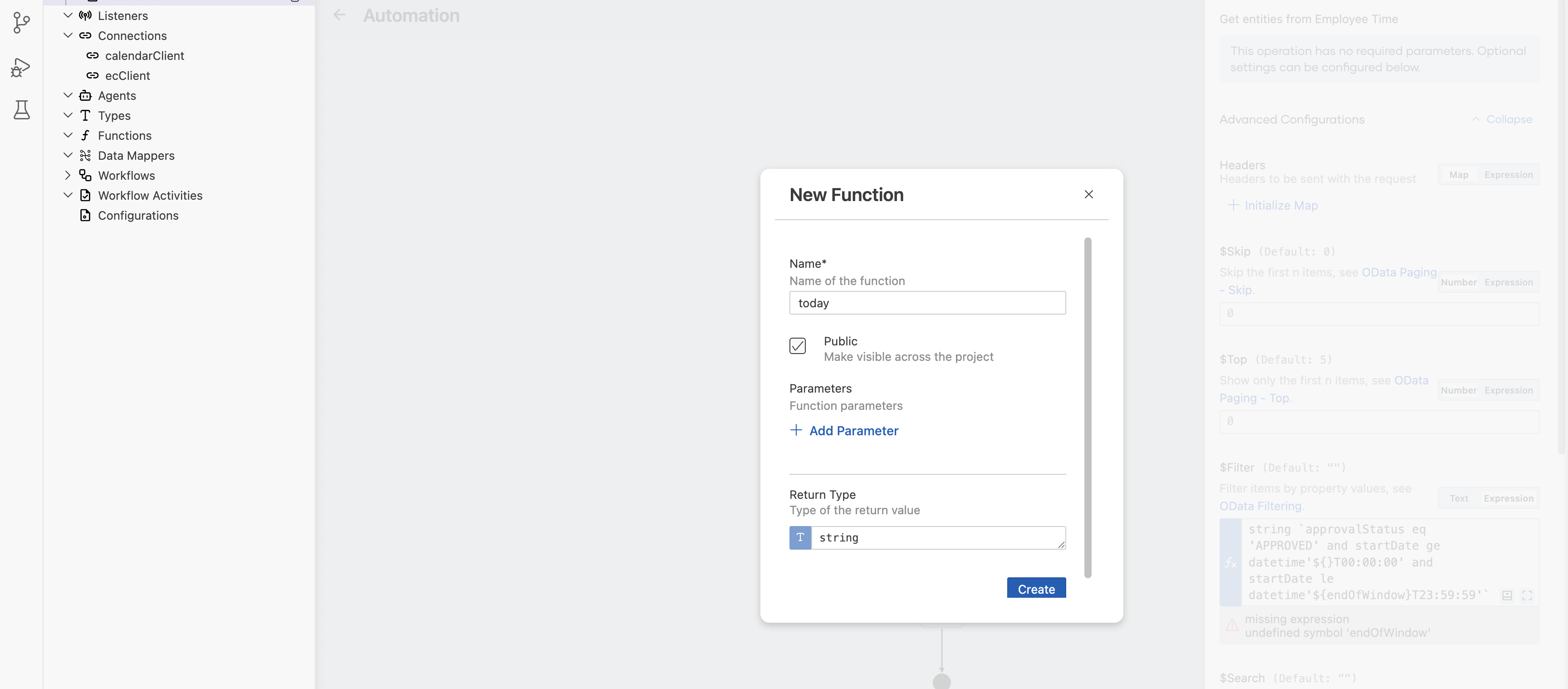Screen dimensions: 1568x689
Task: Collapse the Listeners tree node
Action: click(68, 16)
